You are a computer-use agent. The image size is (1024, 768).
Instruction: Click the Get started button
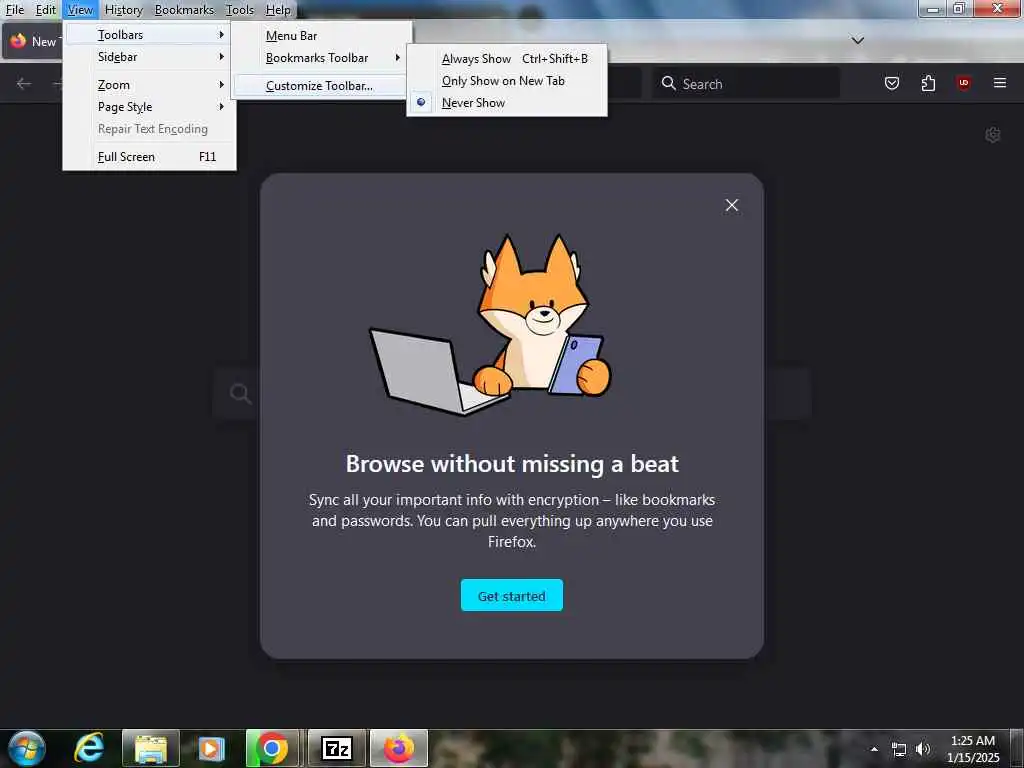pos(511,596)
